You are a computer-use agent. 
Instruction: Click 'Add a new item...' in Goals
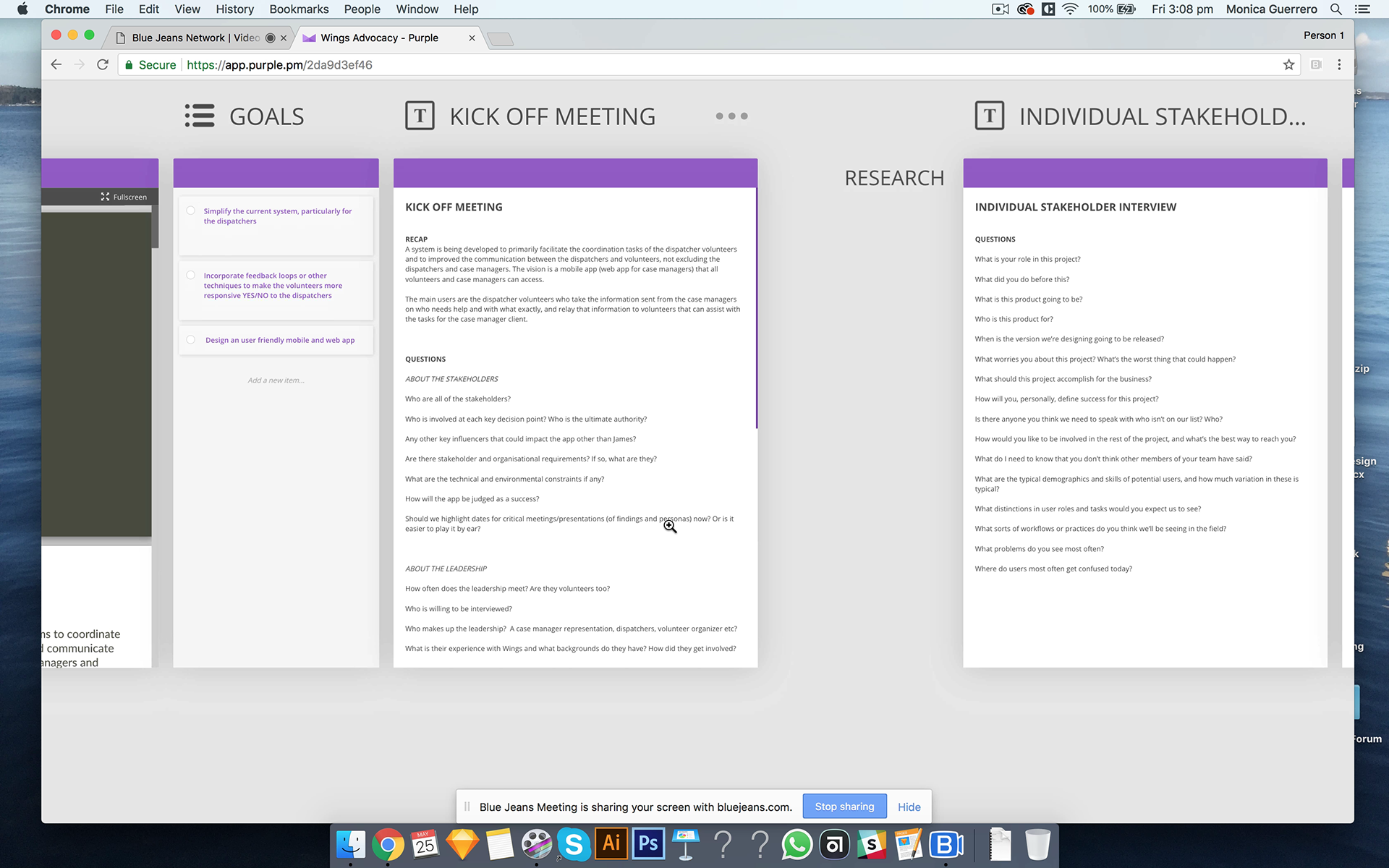pos(276,380)
